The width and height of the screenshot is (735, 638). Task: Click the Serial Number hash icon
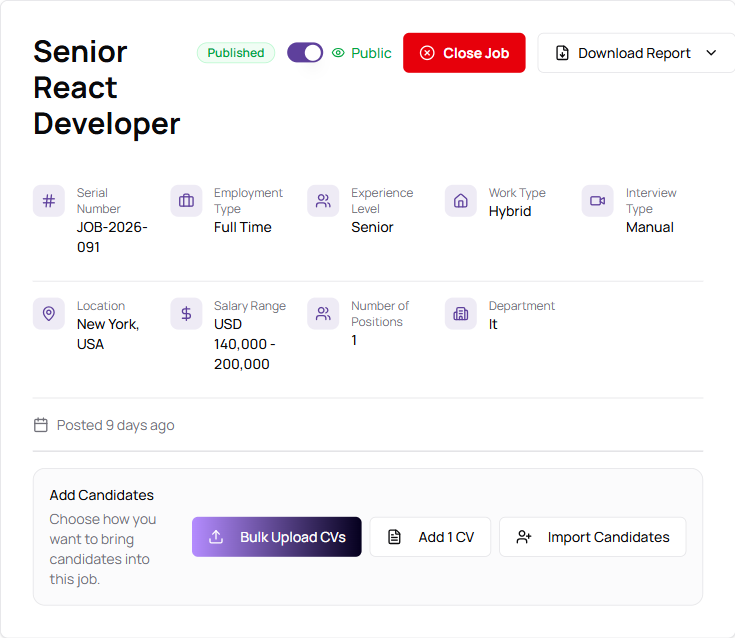point(49,201)
